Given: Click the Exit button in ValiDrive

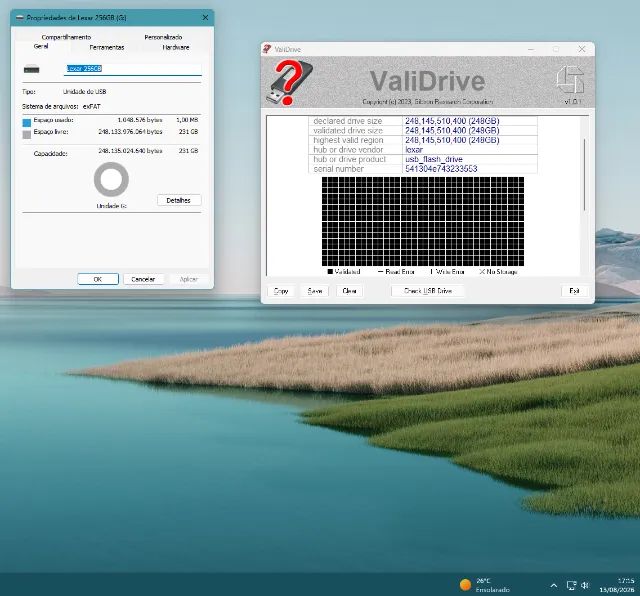Looking at the screenshot, I should pos(574,291).
